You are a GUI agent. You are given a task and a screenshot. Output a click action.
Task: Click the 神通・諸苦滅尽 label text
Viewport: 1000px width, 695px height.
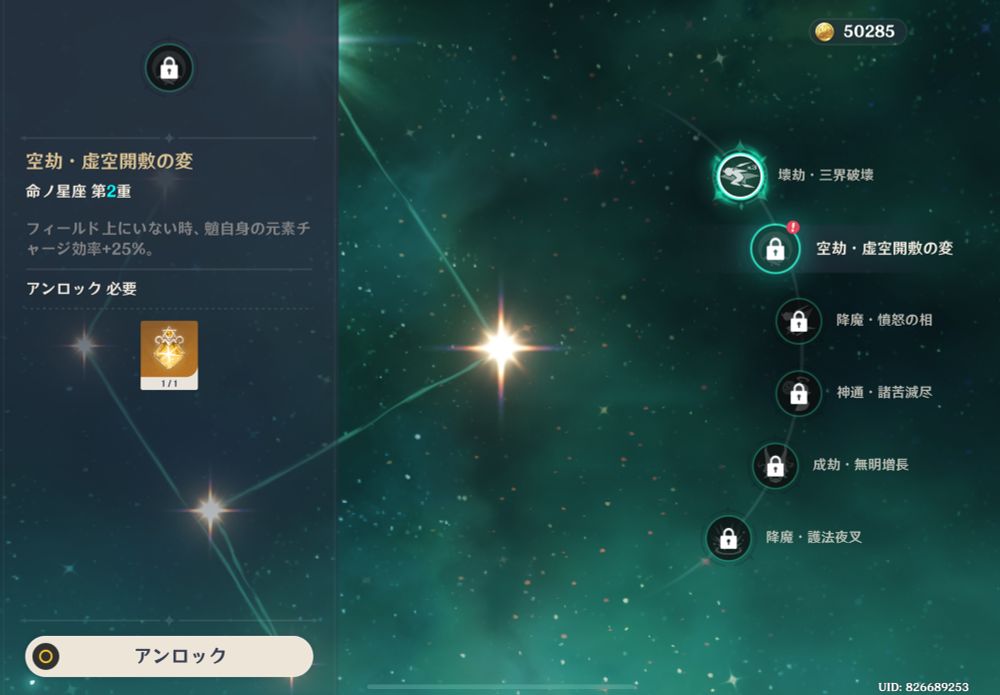[x=884, y=392]
